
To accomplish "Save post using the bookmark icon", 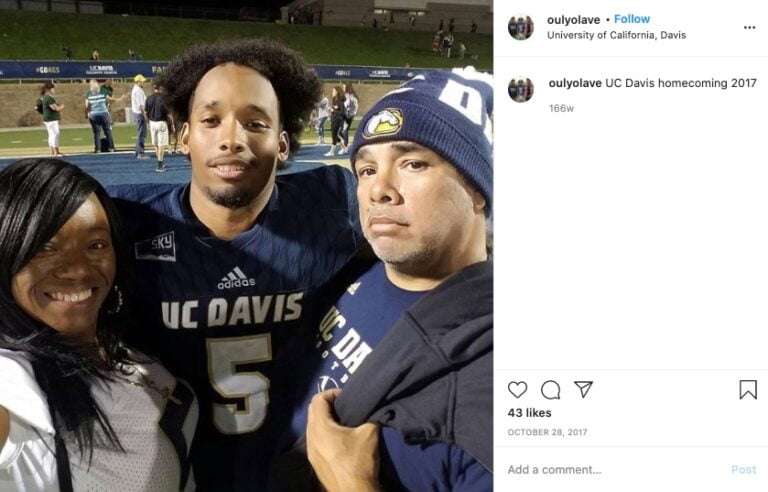I will 748,390.
